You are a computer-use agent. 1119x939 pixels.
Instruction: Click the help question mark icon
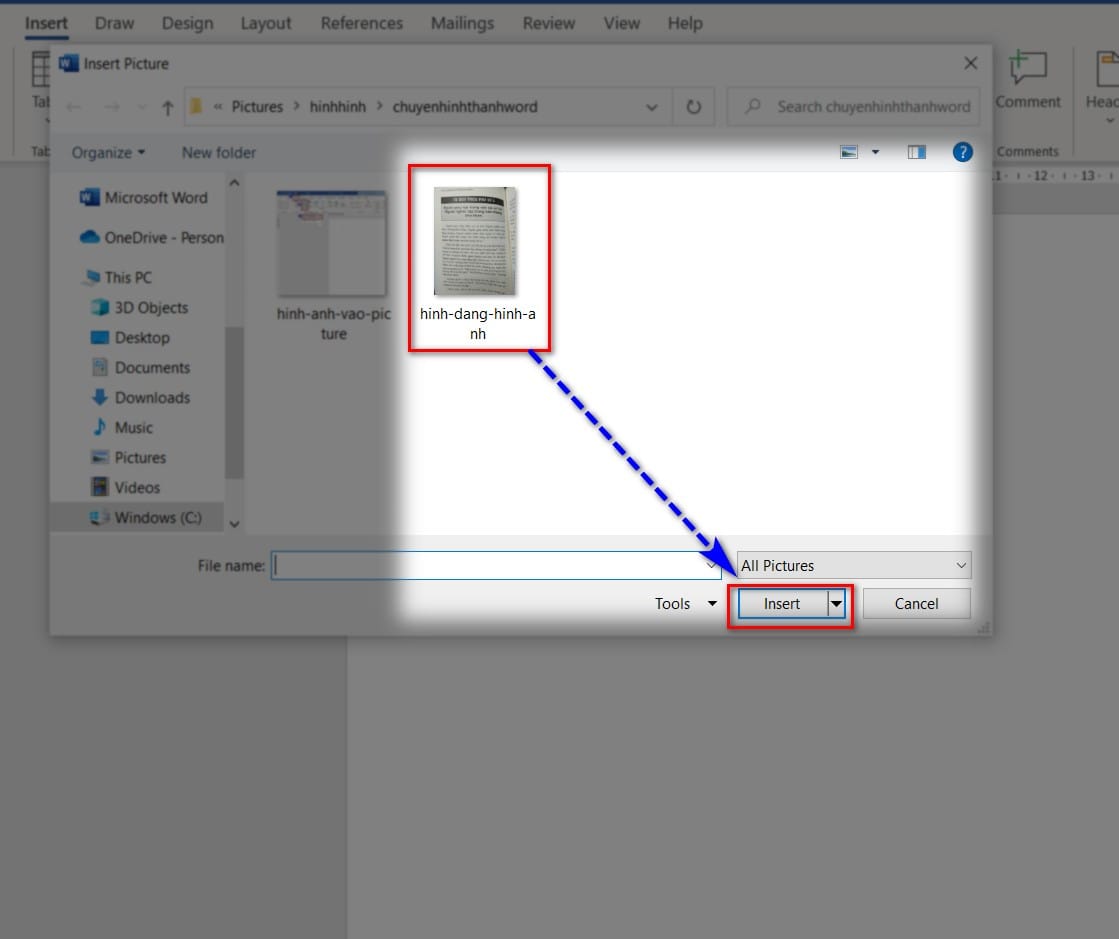[x=962, y=152]
